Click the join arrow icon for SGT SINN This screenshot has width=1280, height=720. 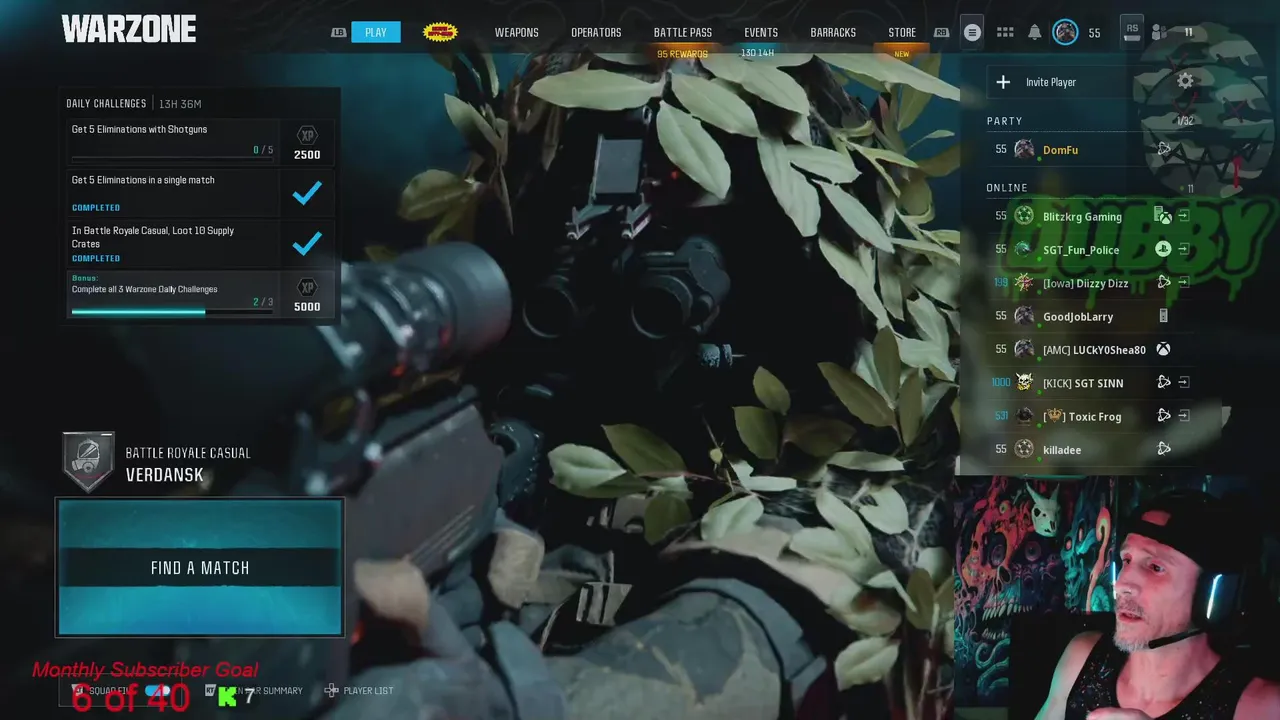click(x=1184, y=382)
